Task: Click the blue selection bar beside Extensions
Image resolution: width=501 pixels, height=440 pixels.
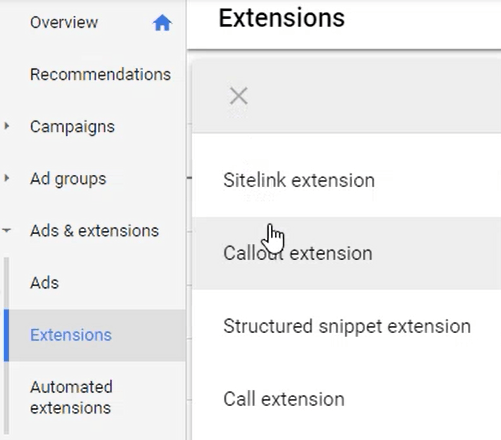Action: 6,335
